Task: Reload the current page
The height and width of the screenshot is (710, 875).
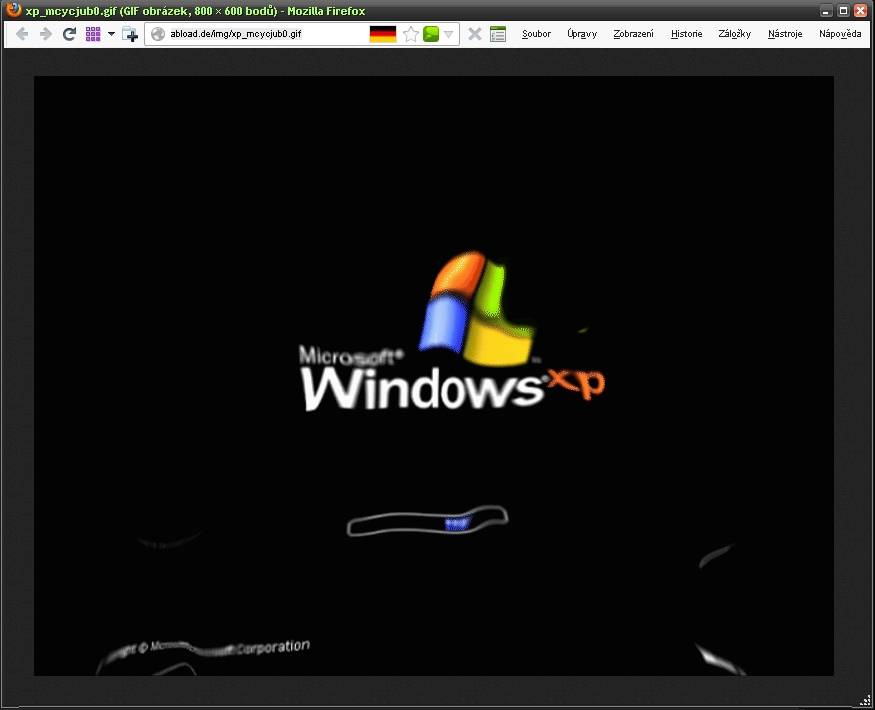Action: [x=69, y=34]
